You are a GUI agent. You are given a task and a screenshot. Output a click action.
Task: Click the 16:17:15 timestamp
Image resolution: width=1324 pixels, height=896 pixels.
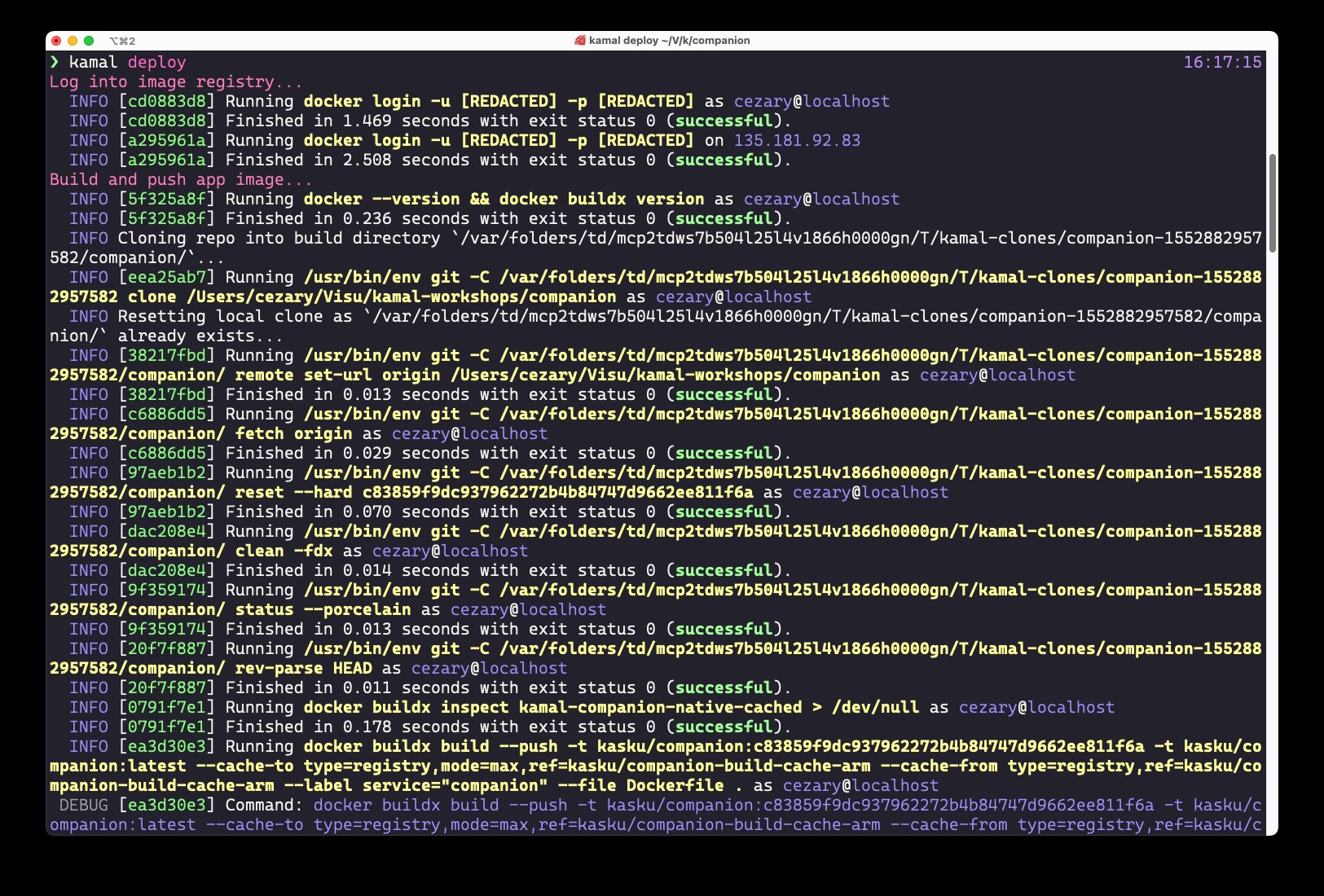pyautogui.click(x=1222, y=62)
